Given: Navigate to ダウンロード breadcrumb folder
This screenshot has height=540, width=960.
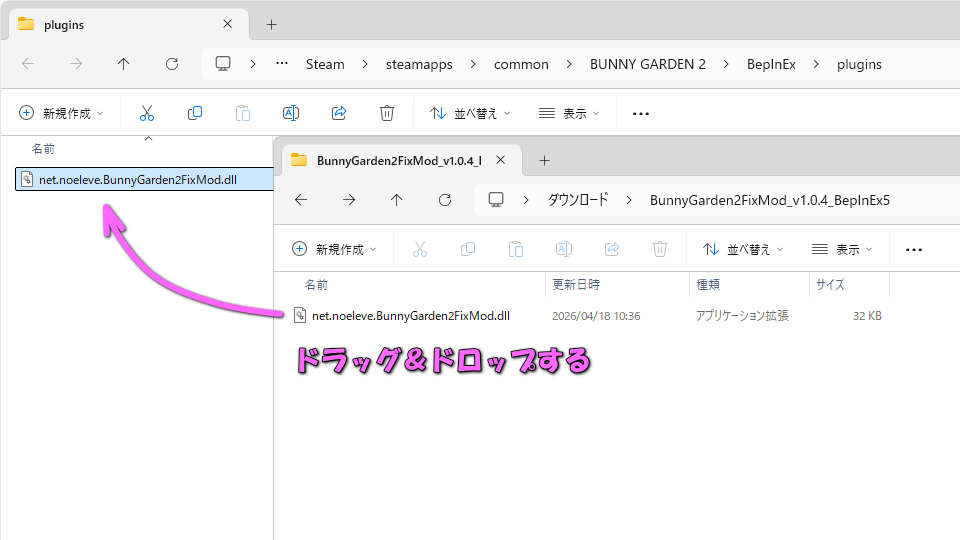Looking at the screenshot, I should point(577,200).
